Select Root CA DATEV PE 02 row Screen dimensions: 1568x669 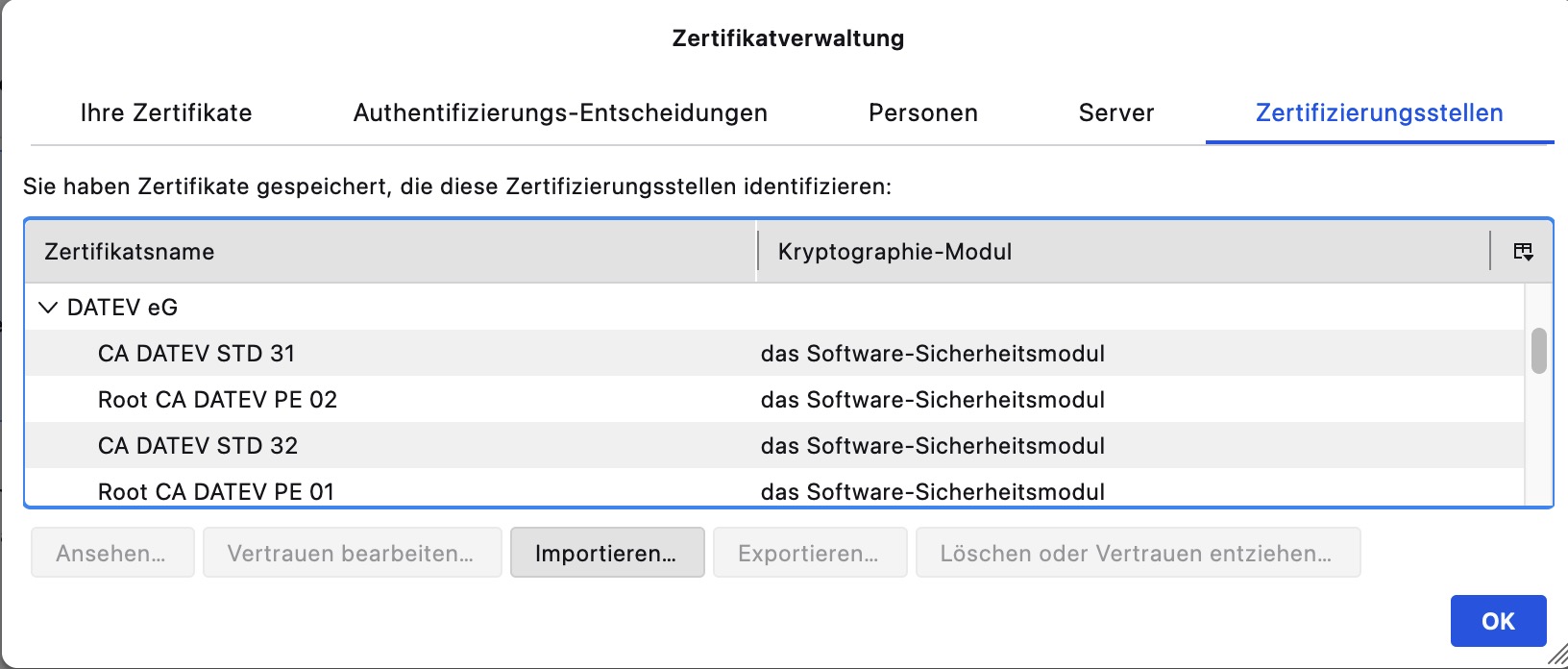pyautogui.click(x=217, y=400)
